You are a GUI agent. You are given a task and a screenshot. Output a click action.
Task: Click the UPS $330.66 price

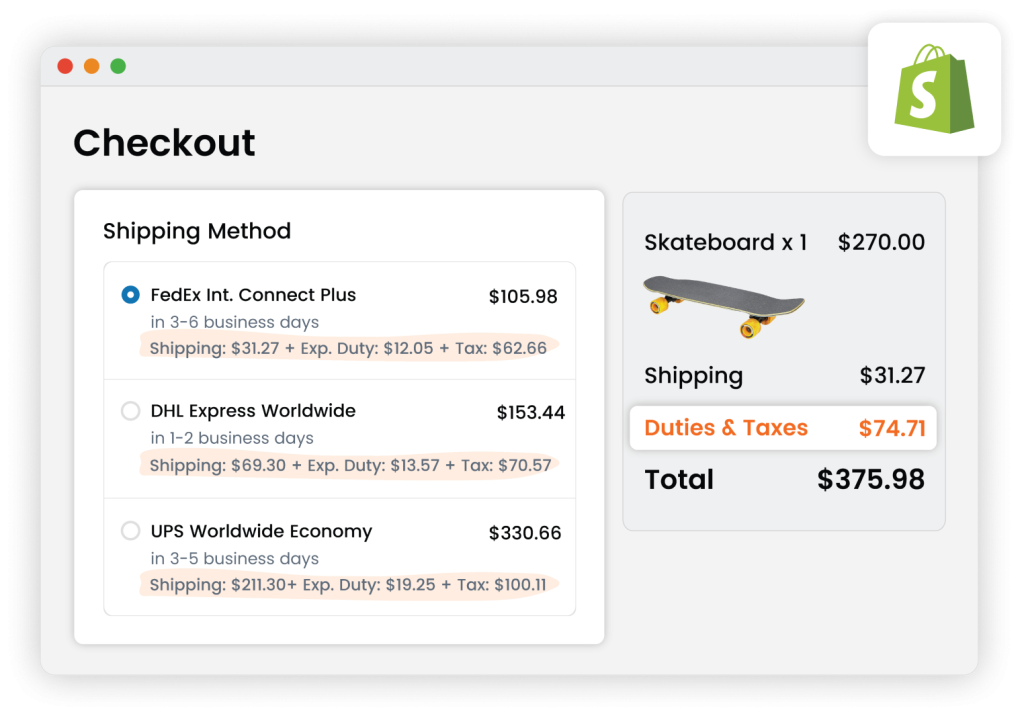pos(524,533)
